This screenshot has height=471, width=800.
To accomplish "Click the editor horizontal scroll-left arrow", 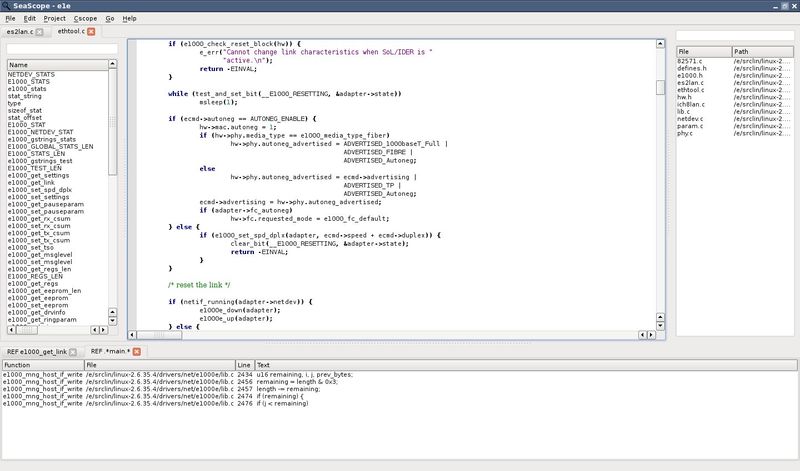I will click(132, 335).
